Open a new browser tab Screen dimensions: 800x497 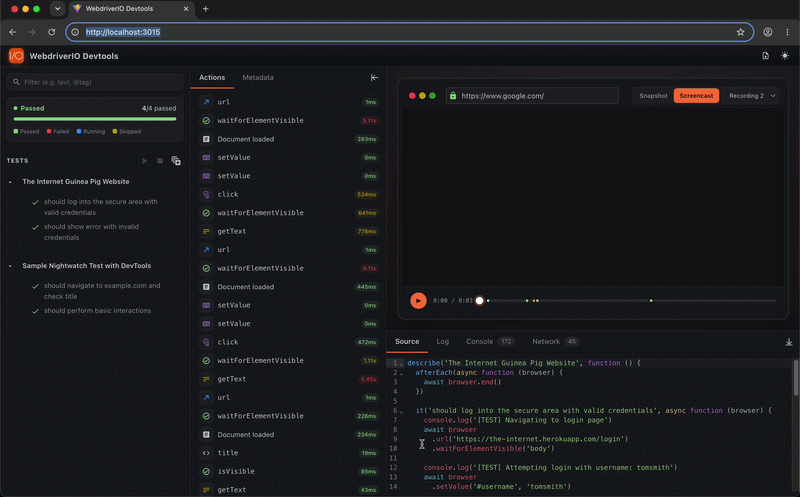tap(206, 9)
